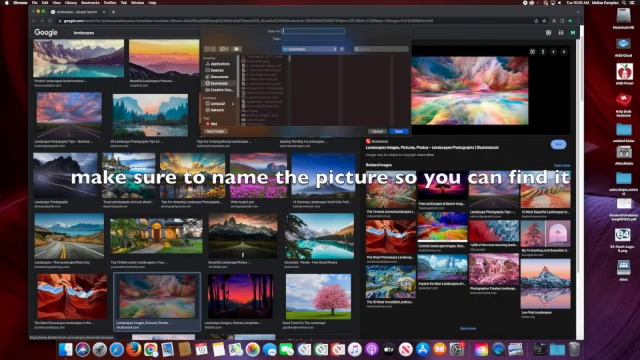Open the Shutterstock Landscapes Images title link
This screenshot has width=640, height=360.
(432, 147)
